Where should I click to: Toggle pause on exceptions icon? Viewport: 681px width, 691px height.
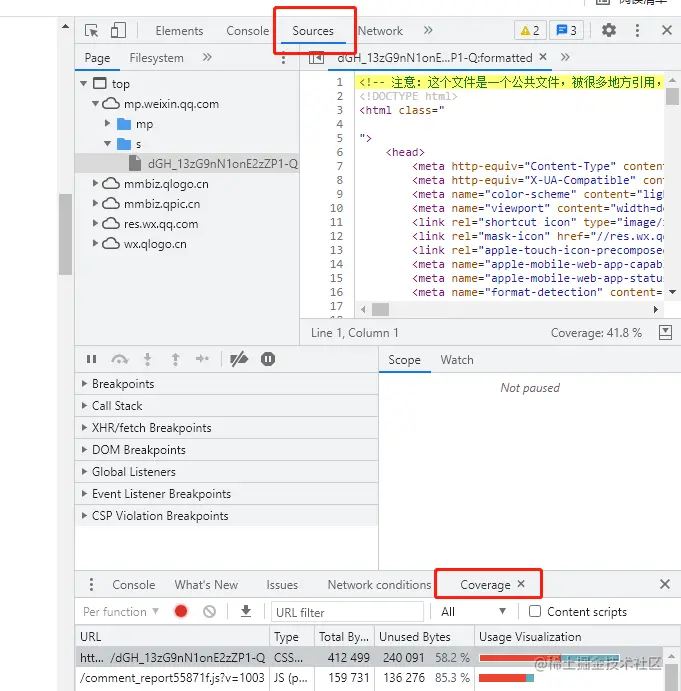268,359
